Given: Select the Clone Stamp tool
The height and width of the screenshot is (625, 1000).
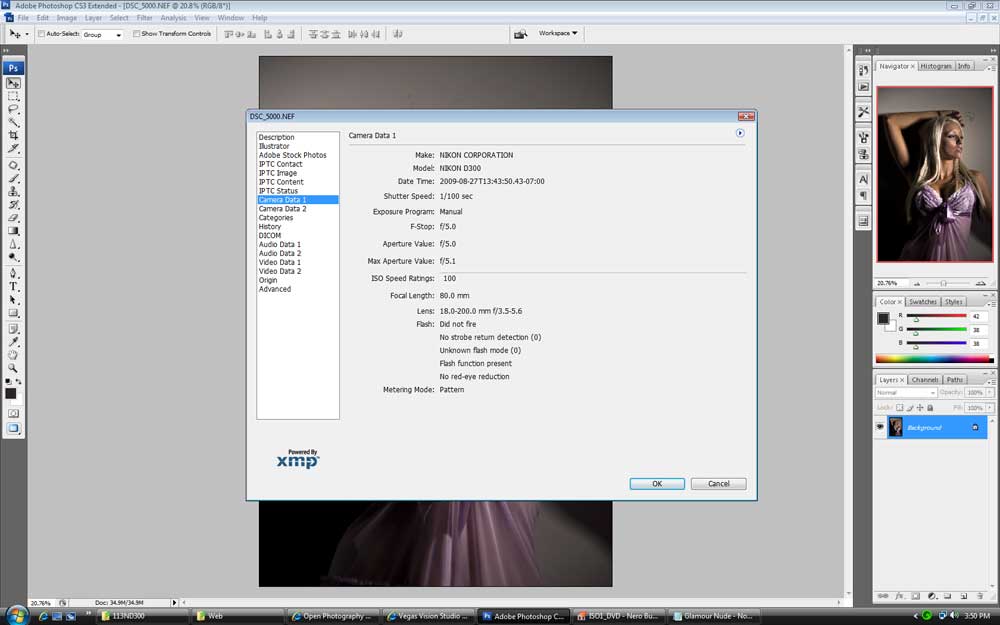Looking at the screenshot, I should (x=13, y=191).
